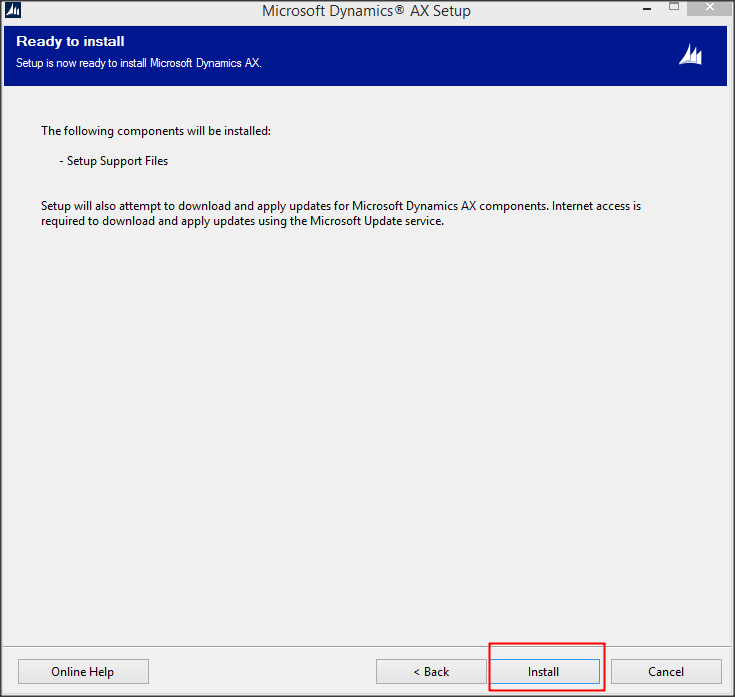The width and height of the screenshot is (735, 697).
Task: Go back with the Back button
Action: click(x=431, y=671)
